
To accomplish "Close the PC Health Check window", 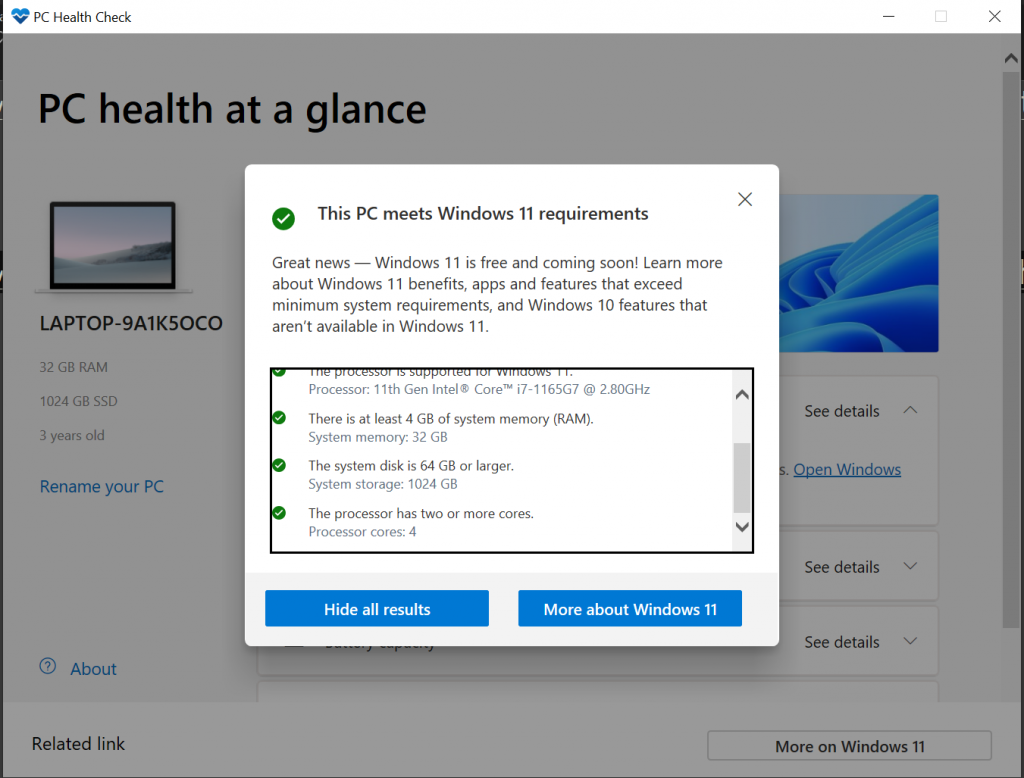I will pos(995,16).
